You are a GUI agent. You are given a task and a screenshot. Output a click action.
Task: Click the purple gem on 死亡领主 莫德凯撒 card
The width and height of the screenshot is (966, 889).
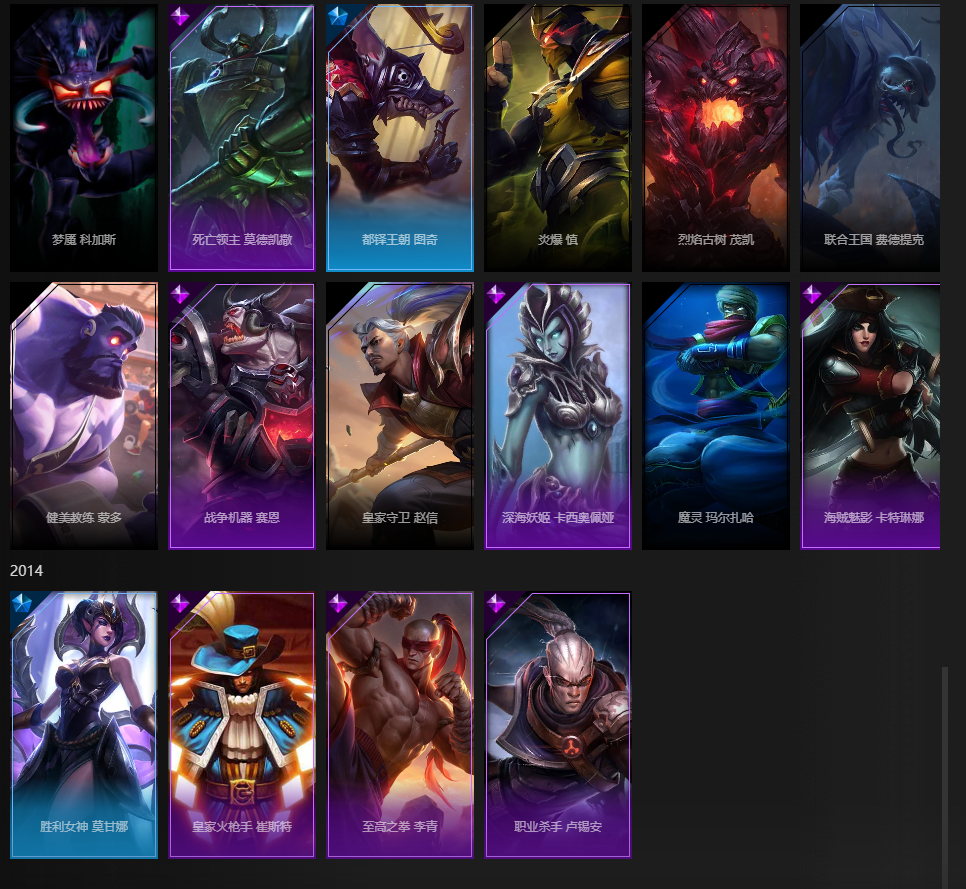pos(179,16)
